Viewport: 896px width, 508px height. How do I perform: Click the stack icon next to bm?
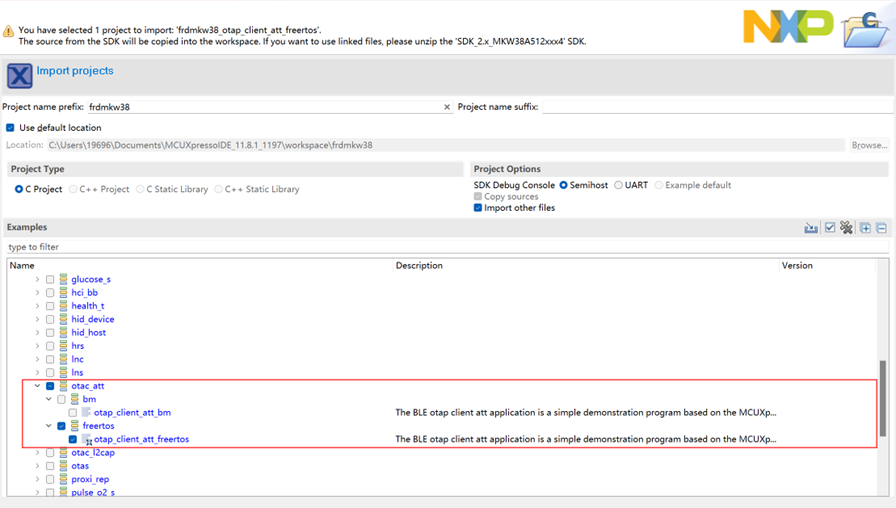pyautogui.click(x=75, y=399)
